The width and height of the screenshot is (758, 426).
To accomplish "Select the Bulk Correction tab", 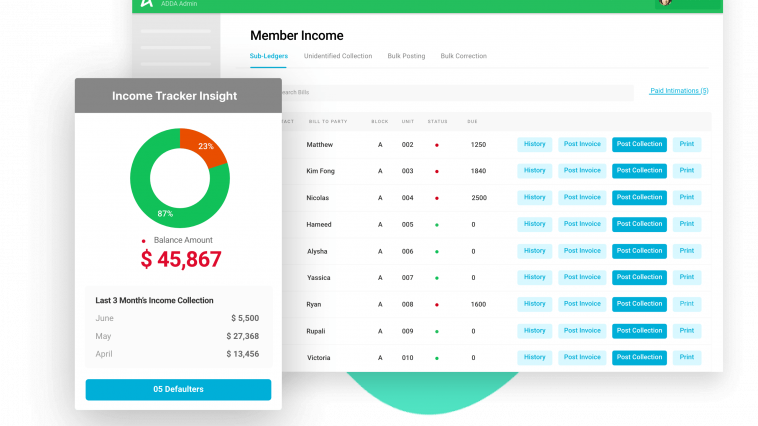I will point(463,56).
